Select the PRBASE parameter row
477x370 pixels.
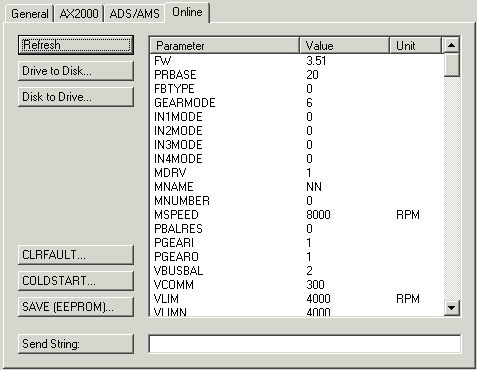[x=297, y=75]
